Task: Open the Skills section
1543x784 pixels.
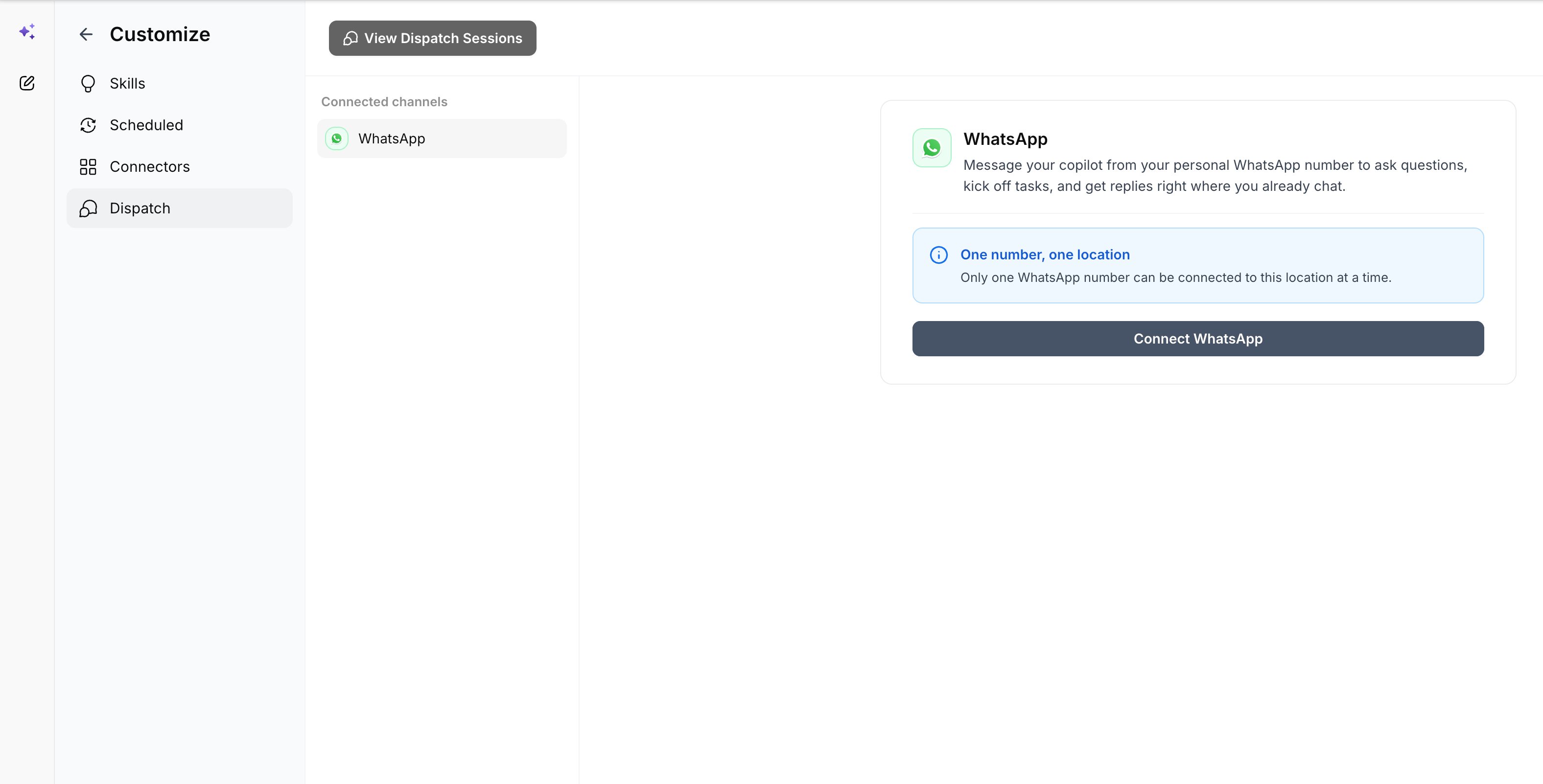Action: (179, 83)
